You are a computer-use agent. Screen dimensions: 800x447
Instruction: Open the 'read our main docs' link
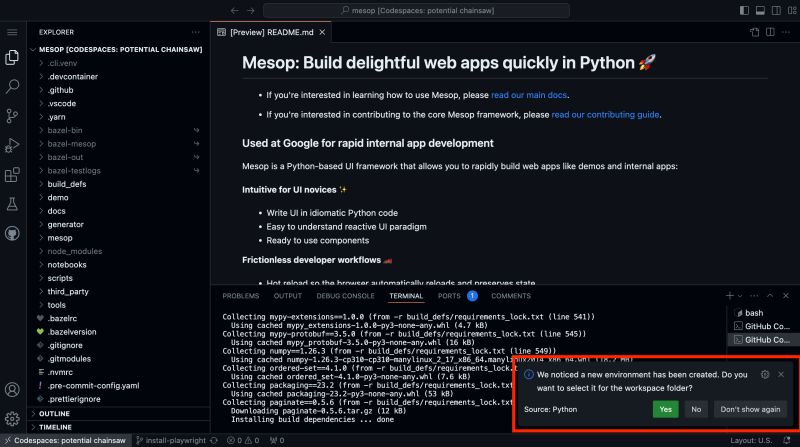pyautogui.click(x=529, y=95)
